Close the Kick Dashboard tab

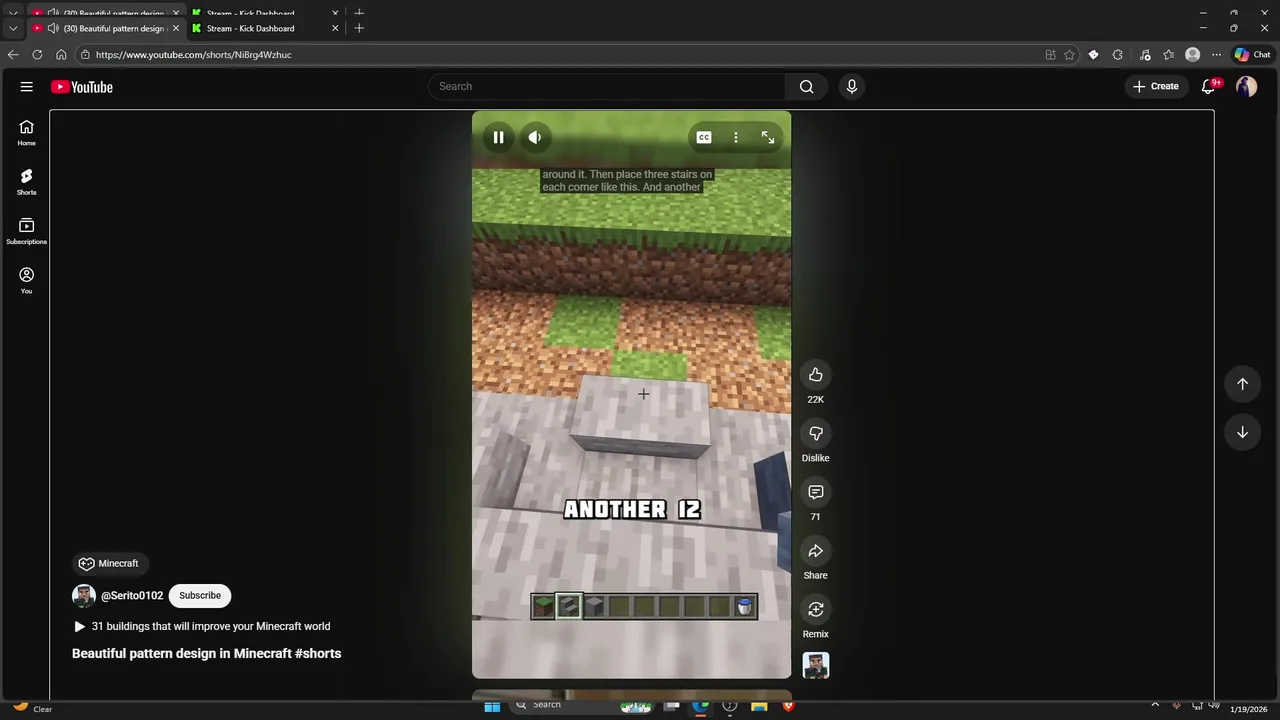tap(335, 28)
